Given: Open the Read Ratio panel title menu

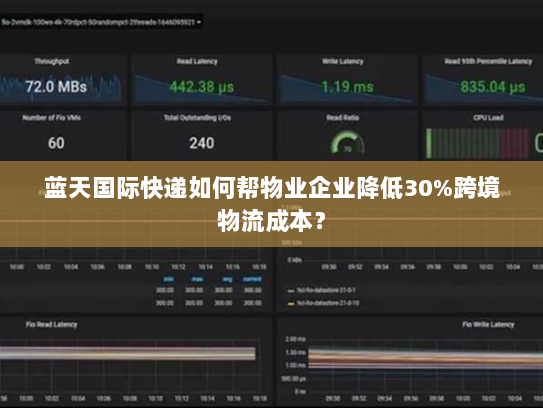Looking at the screenshot, I should pos(342,118).
